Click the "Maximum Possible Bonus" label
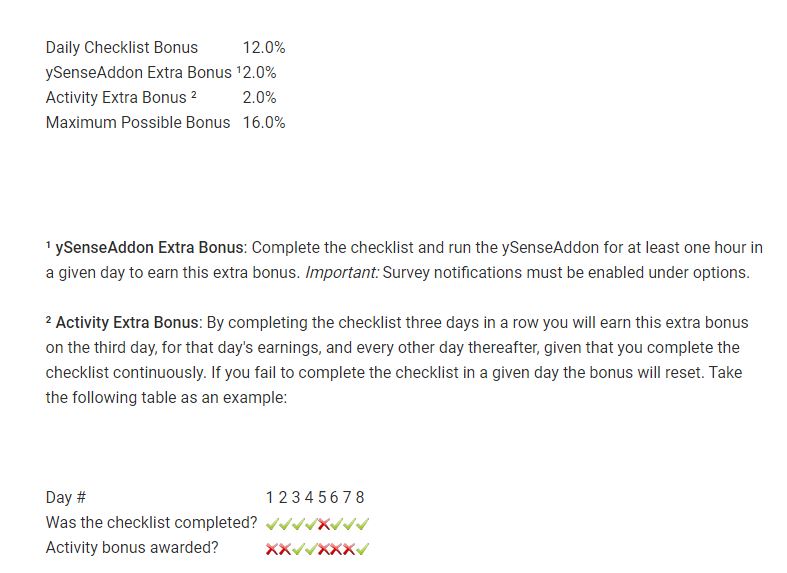Image resolution: width=787 pixels, height=573 pixels. pos(138,122)
